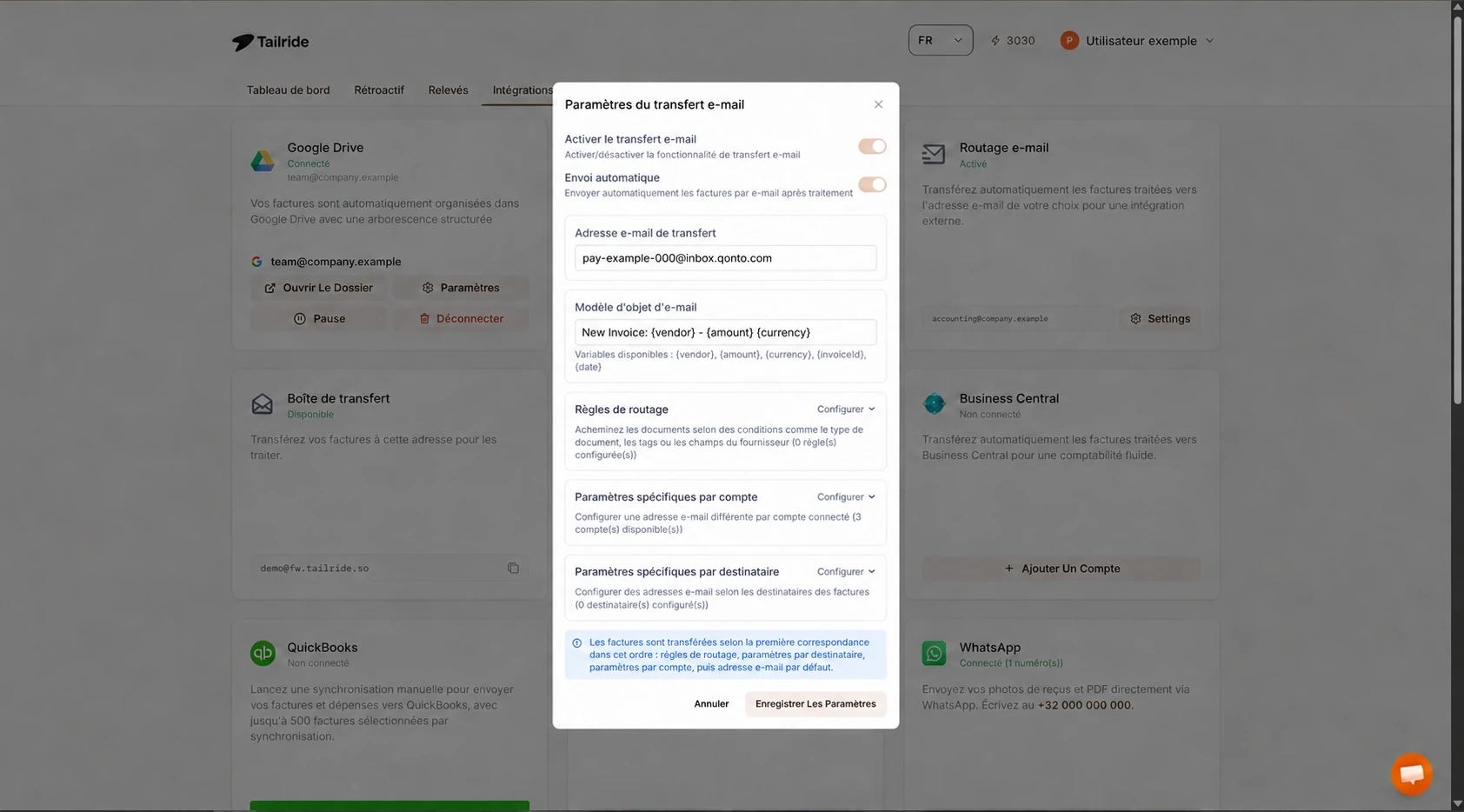Image resolution: width=1464 pixels, height=812 pixels.
Task: Click the lightning credits icon beside 3030
Action: [x=995, y=41]
